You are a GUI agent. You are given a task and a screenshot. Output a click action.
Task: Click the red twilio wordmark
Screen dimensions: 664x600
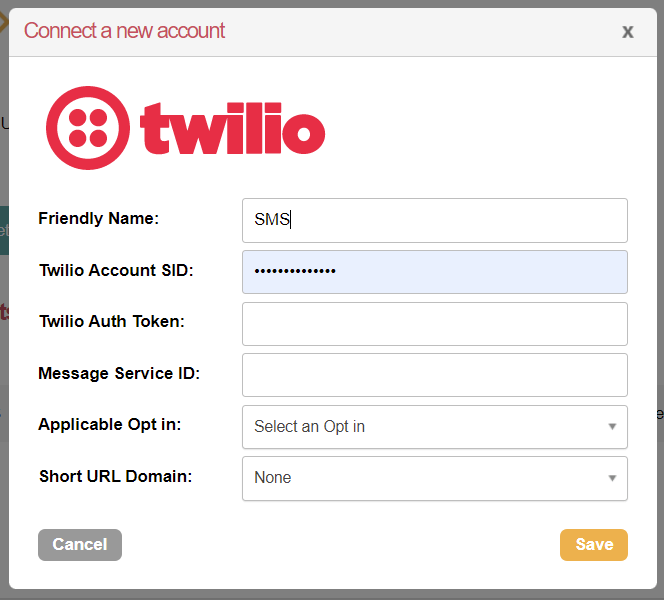pyautogui.click(x=232, y=128)
